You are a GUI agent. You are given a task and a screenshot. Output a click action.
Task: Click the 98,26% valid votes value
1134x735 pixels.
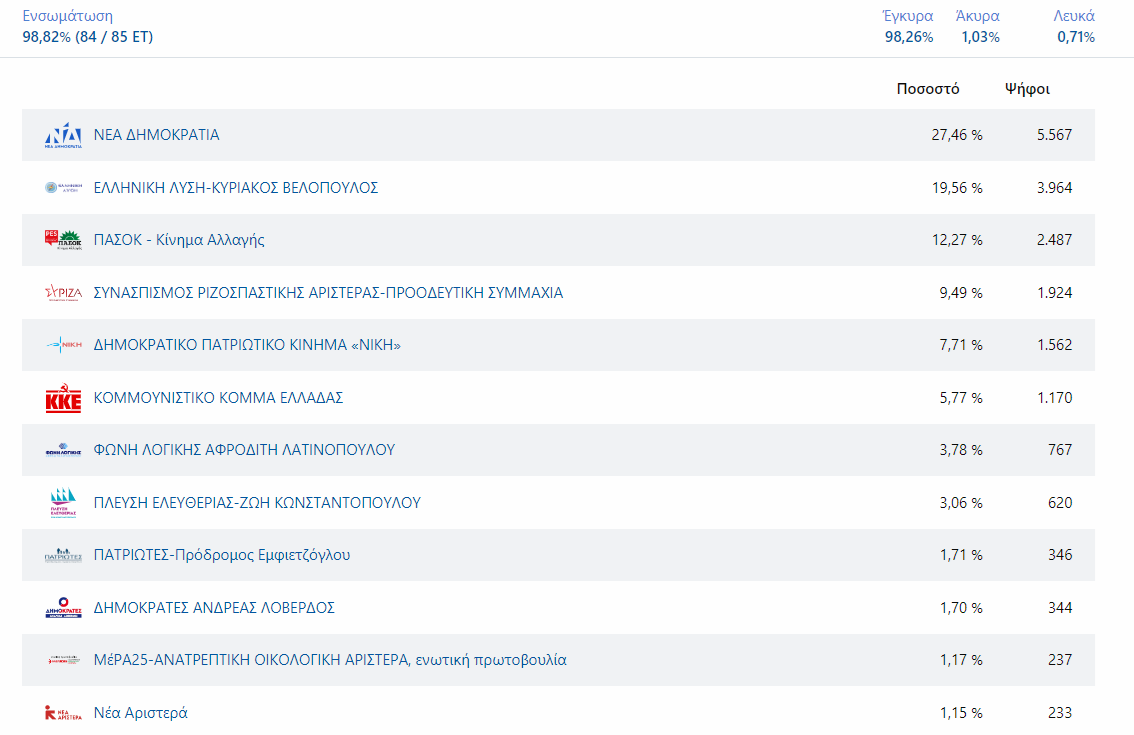tap(909, 37)
